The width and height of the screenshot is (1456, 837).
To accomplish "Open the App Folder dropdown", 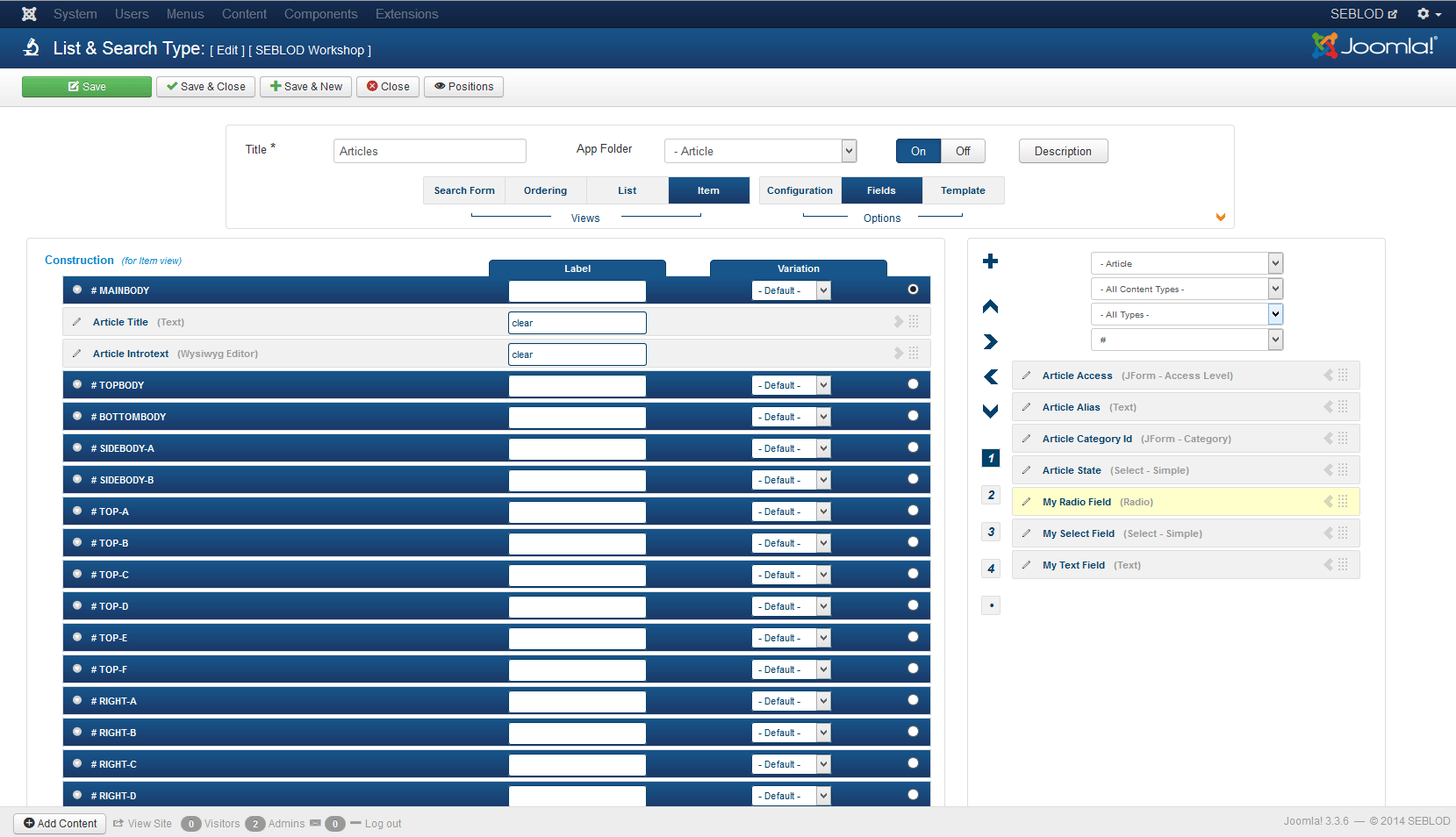I will (x=760, y=151).
